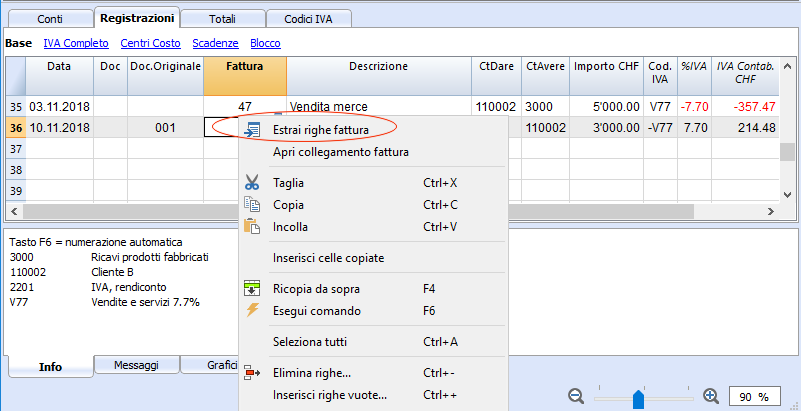This screenshot has width=801, height=411.
Task: Click the vertical scrollbar down arrow
Action: click(787, 195)
